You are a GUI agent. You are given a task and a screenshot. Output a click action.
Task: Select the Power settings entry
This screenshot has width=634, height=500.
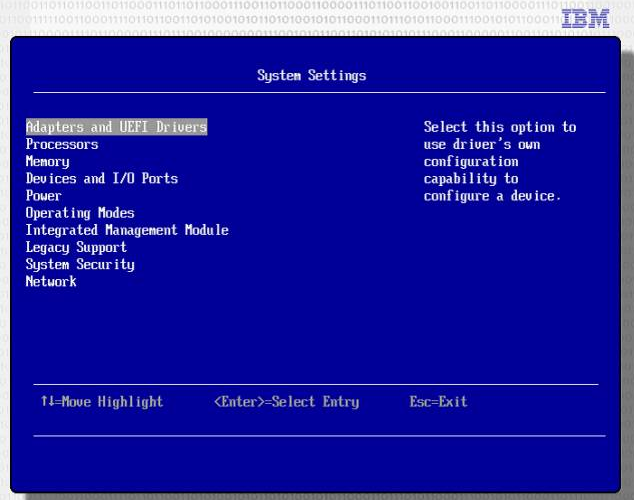click(44, 196)
